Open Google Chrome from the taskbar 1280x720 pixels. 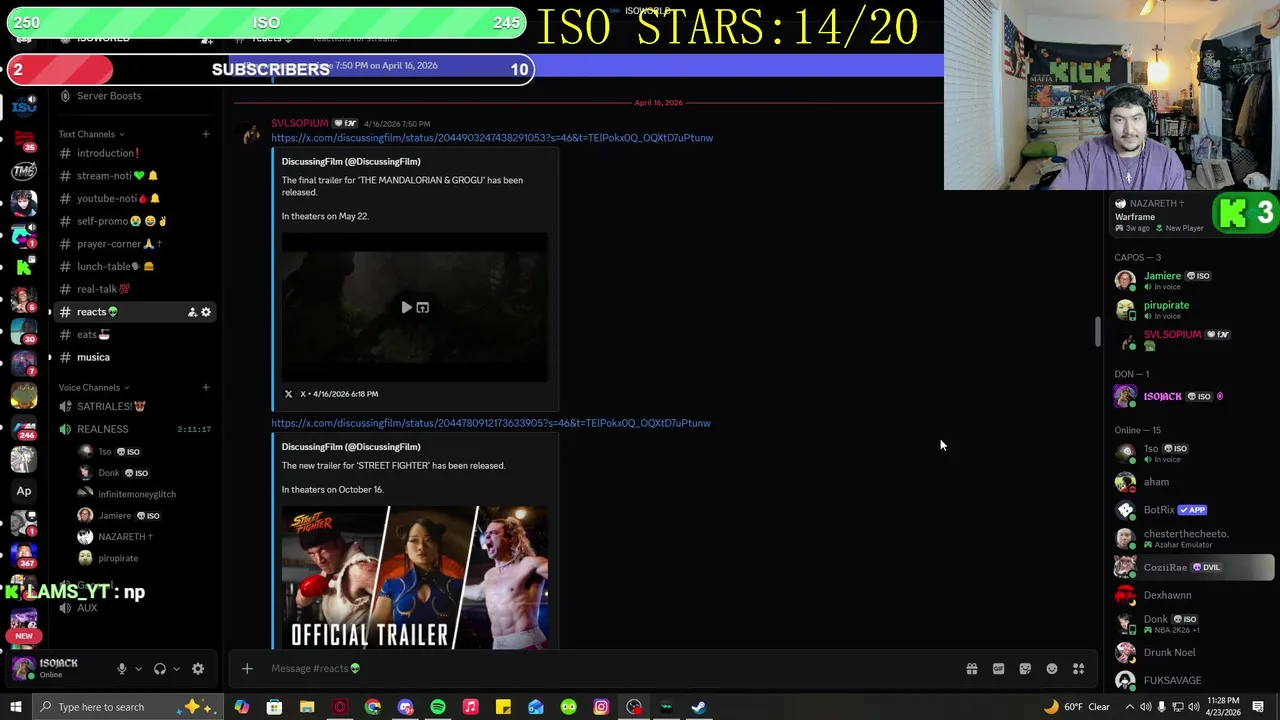373,707
